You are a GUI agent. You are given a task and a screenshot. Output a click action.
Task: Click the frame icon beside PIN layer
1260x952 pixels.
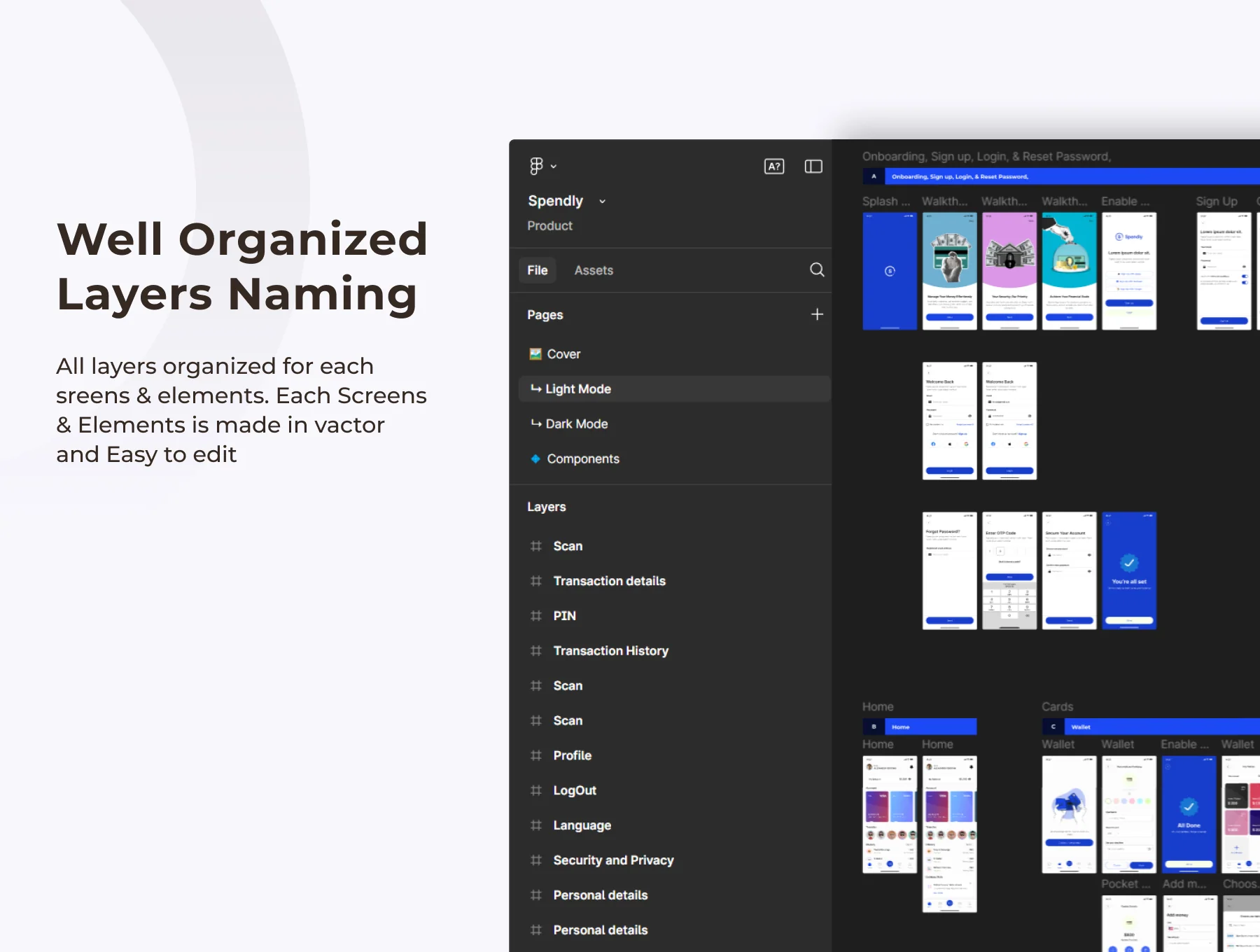[x=536, y=616]
